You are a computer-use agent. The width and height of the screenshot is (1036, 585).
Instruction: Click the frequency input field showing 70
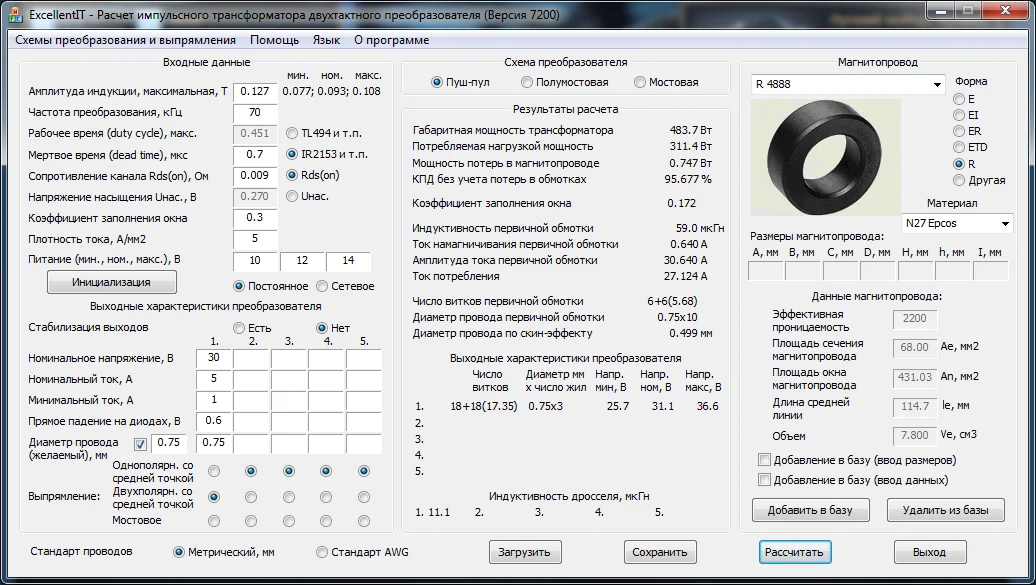coord(254,112)
